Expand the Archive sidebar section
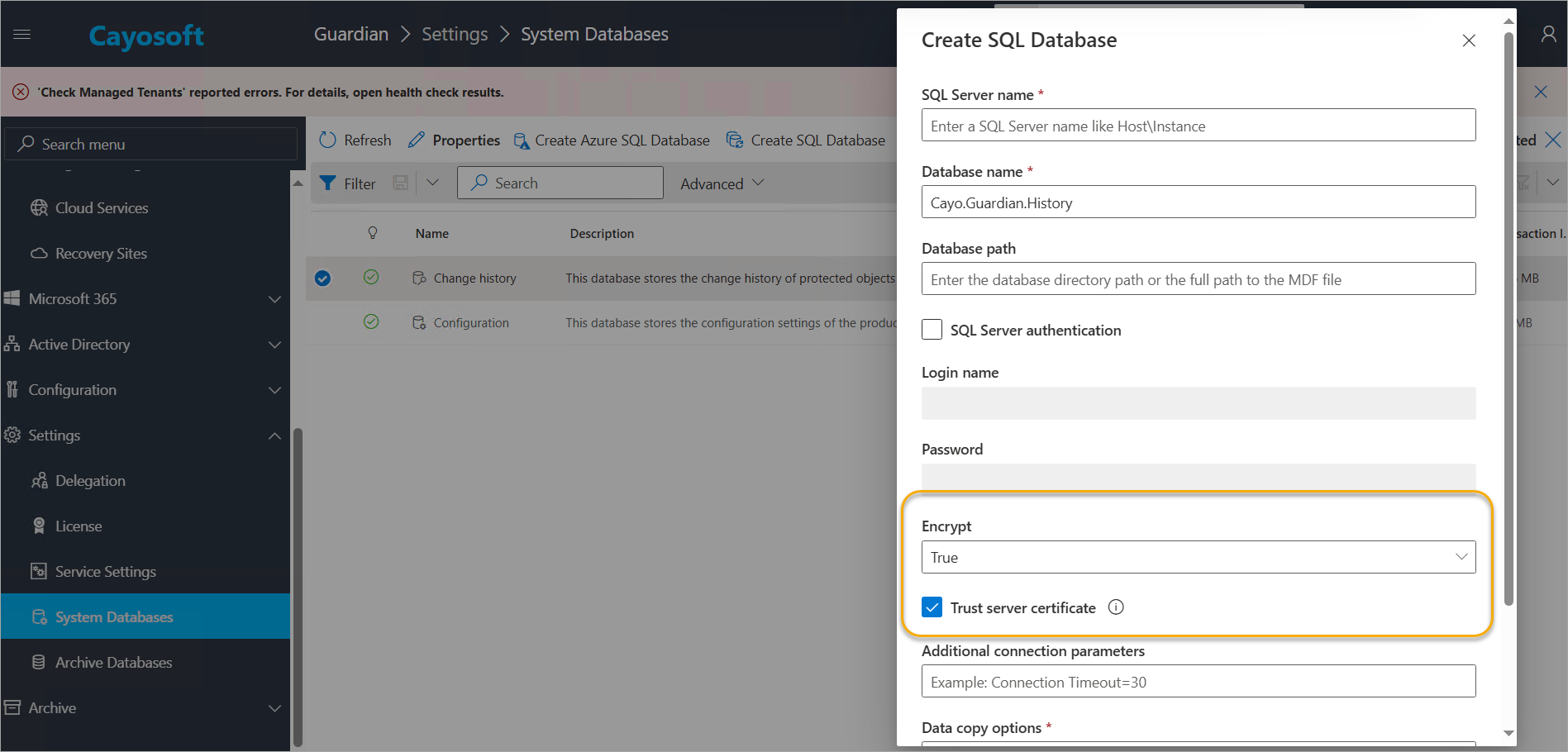Image resolution: width=1568 pixels, height=752 pixels. tap(275, 708)
